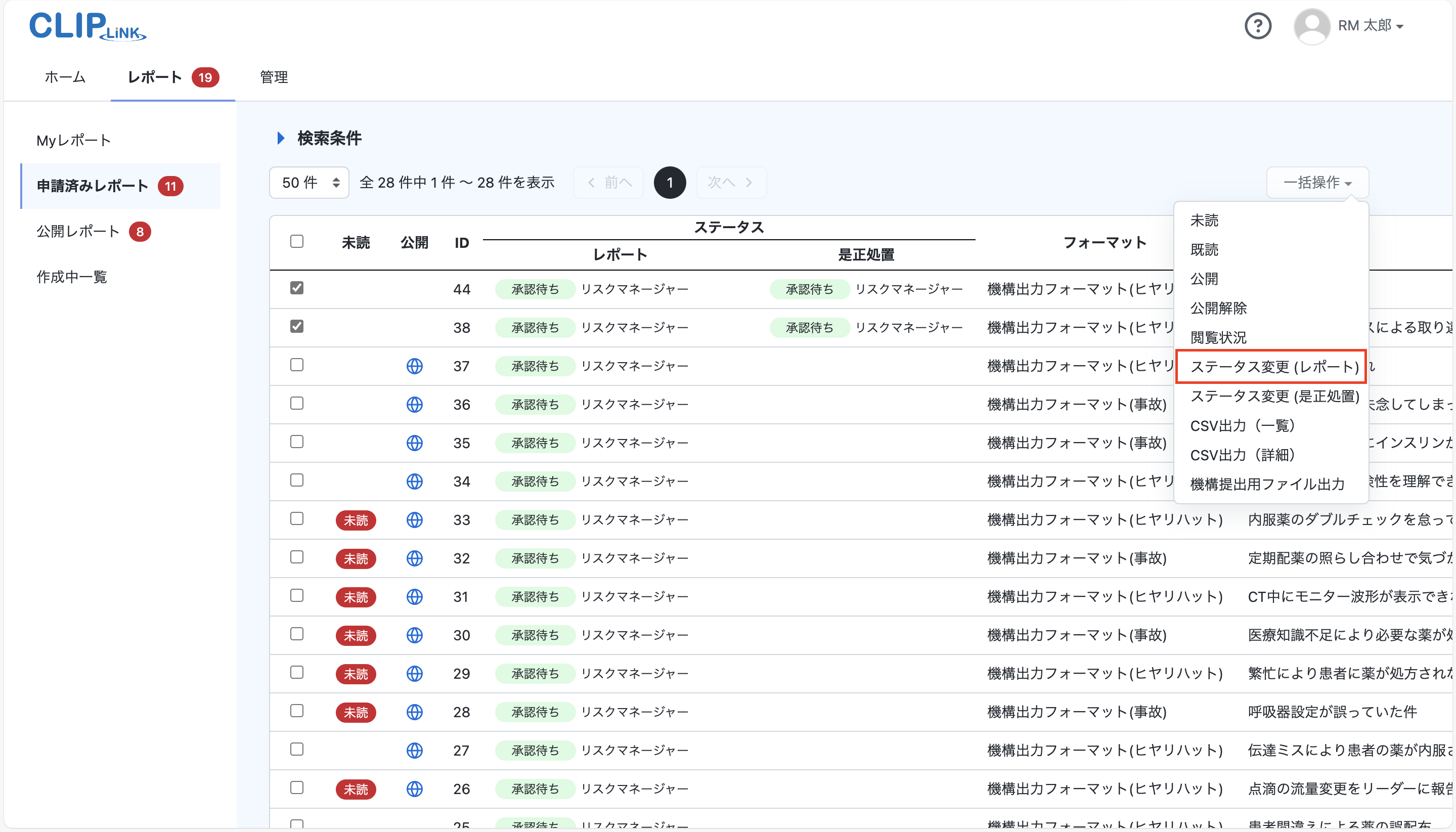Click the 未読 badge on report 32

(356, 558)
